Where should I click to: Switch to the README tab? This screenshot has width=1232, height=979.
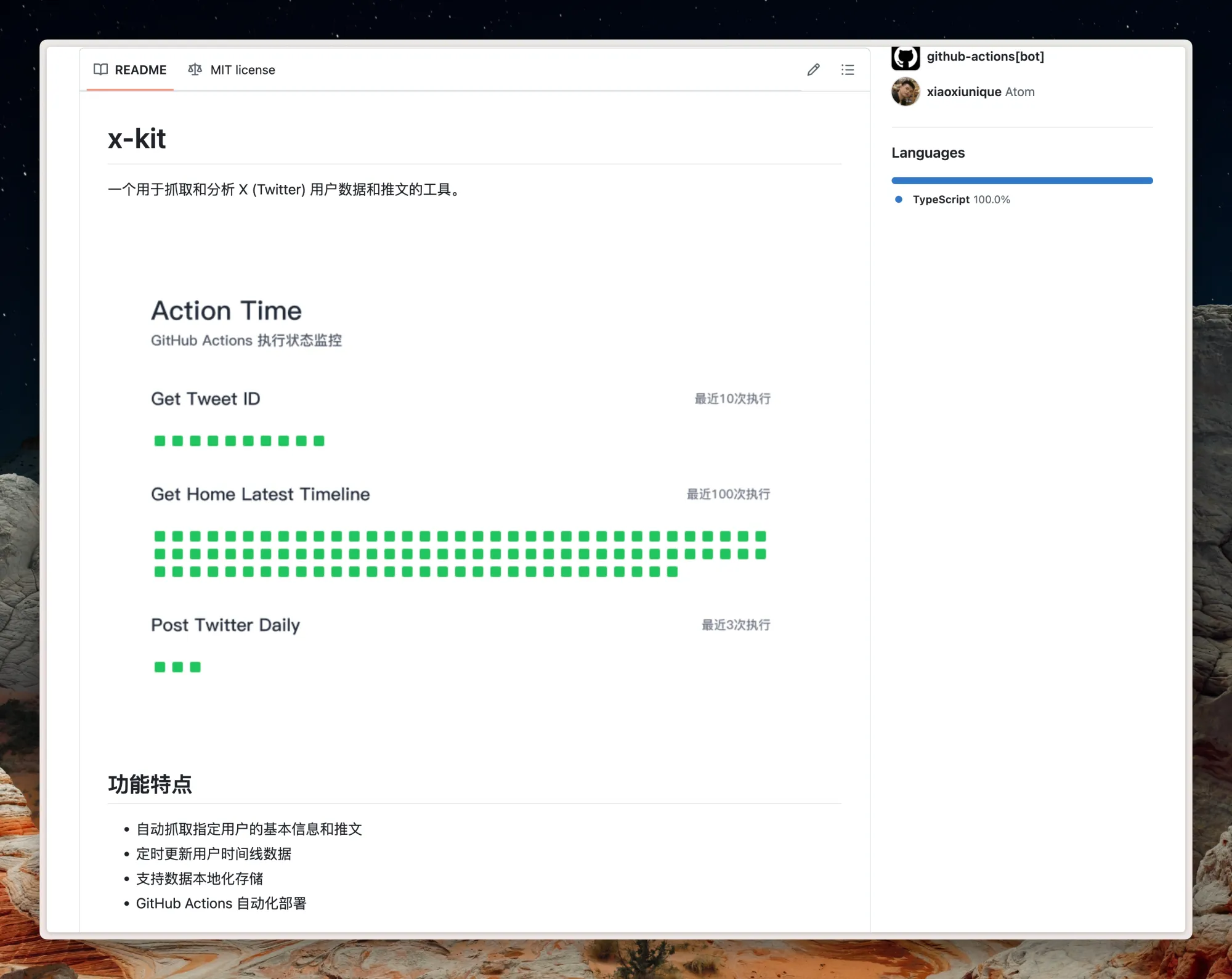tap(140, 70)
